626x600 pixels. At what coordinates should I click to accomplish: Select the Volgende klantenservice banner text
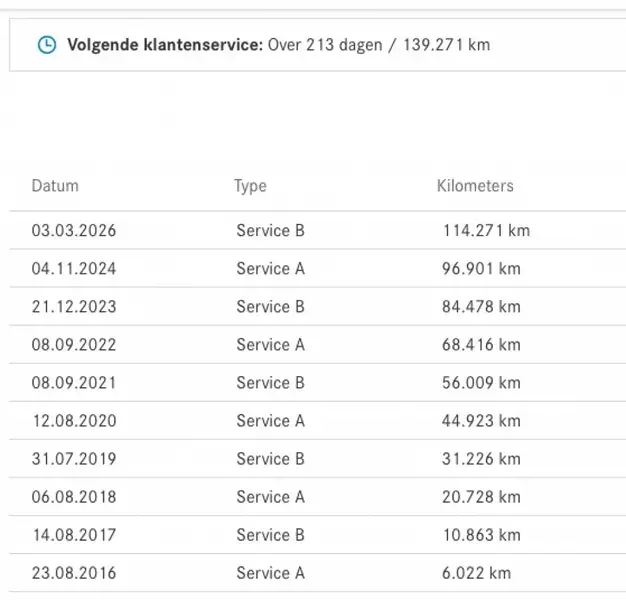(x=278, y=45)
